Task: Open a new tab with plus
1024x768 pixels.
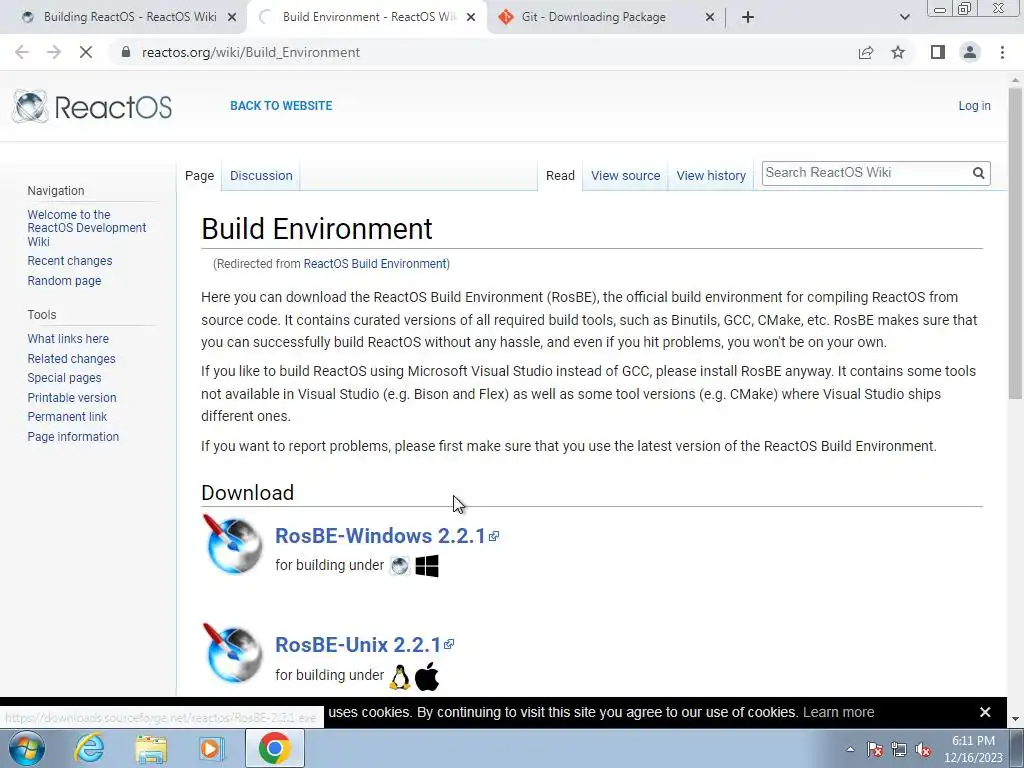Action: pyautogui.click(x=748, y=17)
